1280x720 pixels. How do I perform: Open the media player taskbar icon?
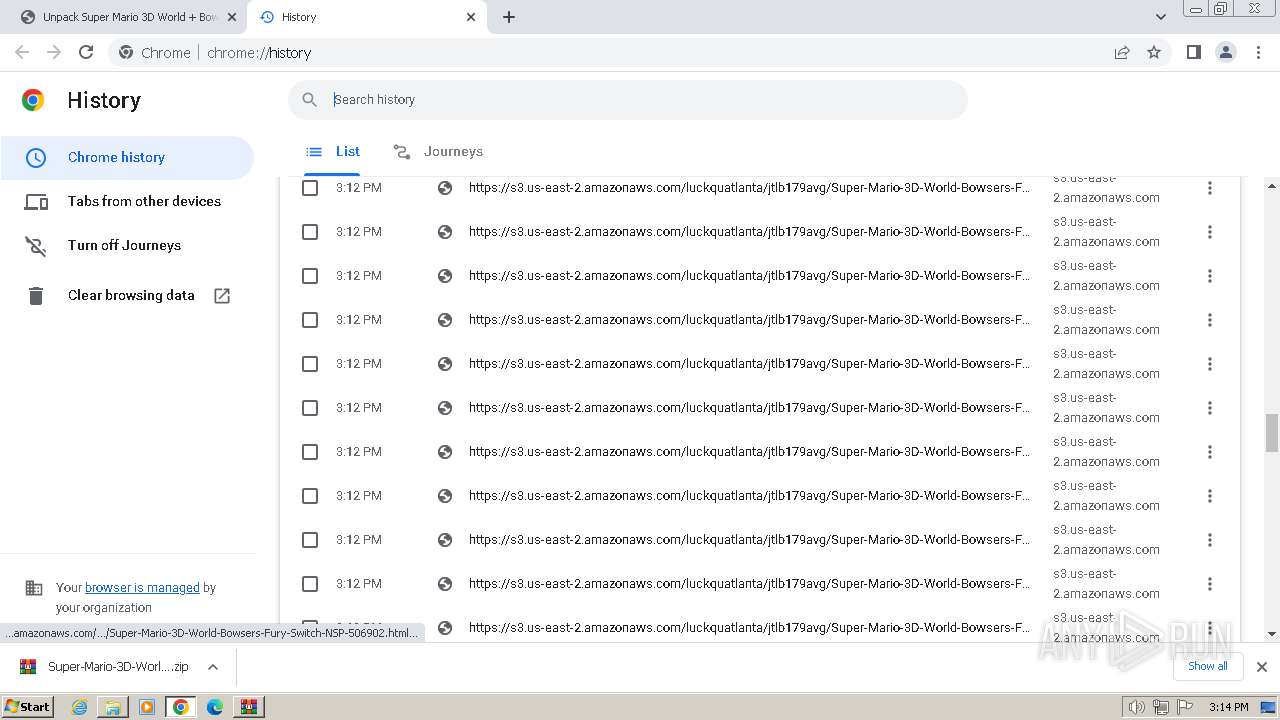tap(147, 707)
